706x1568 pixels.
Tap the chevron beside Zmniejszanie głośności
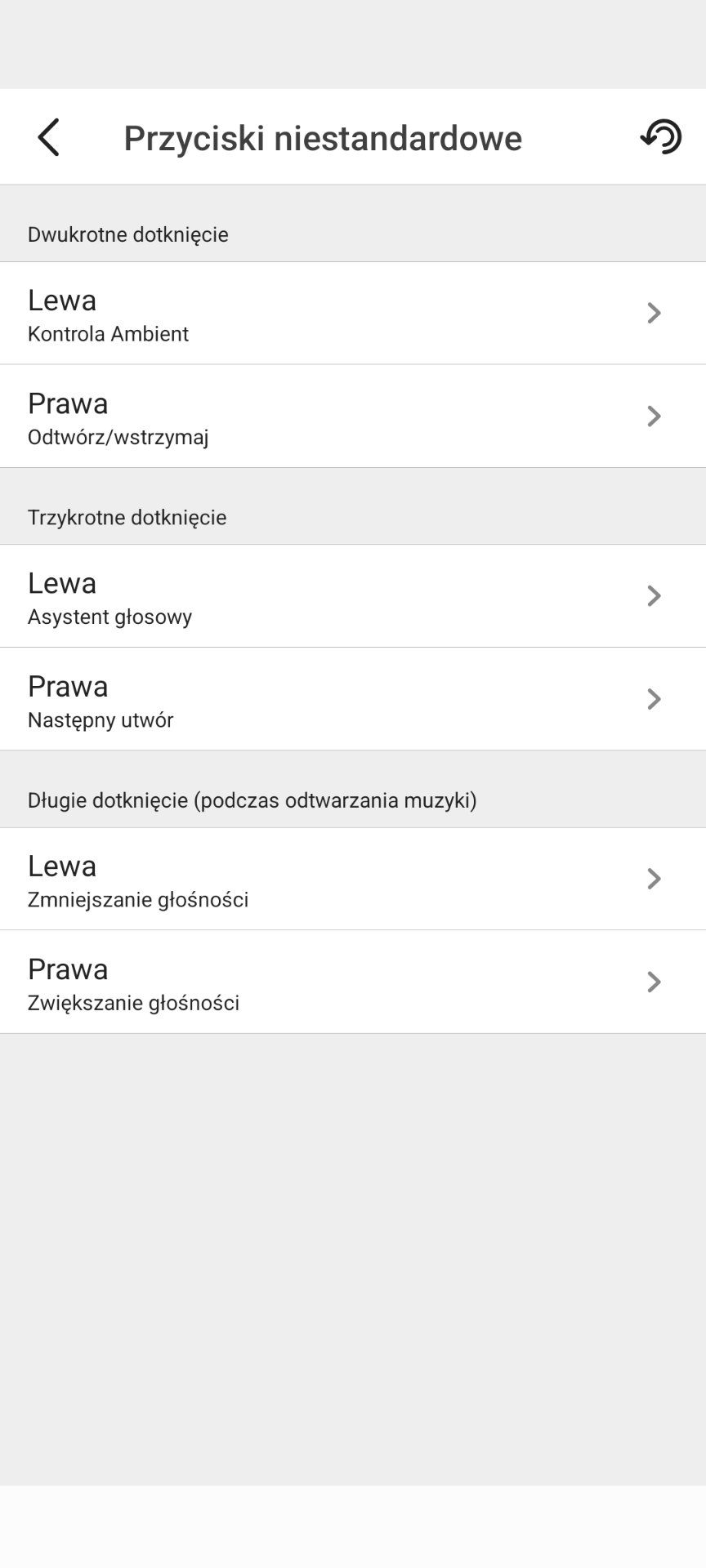654,879
